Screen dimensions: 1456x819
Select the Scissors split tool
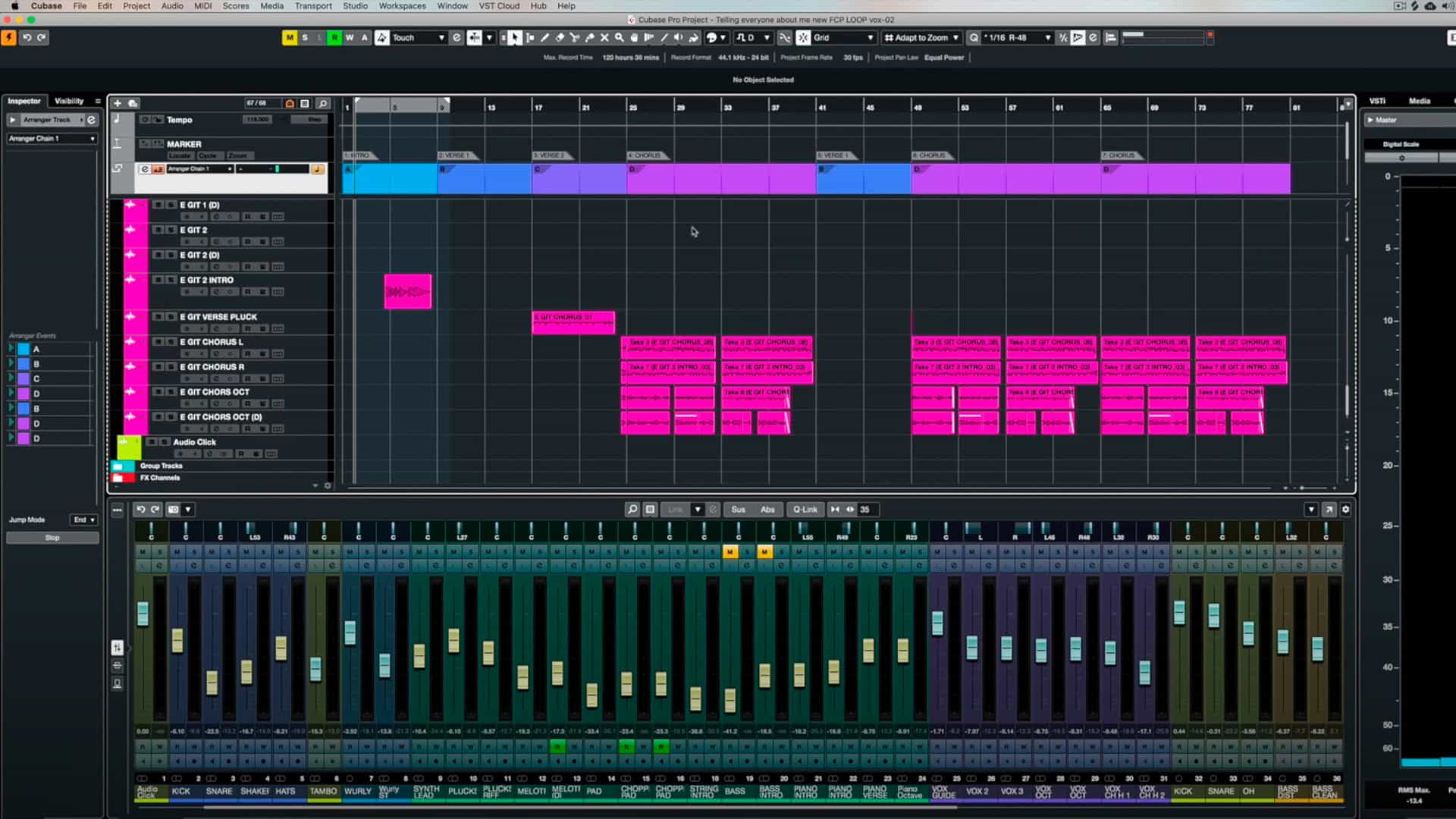[x=574, y=37]
